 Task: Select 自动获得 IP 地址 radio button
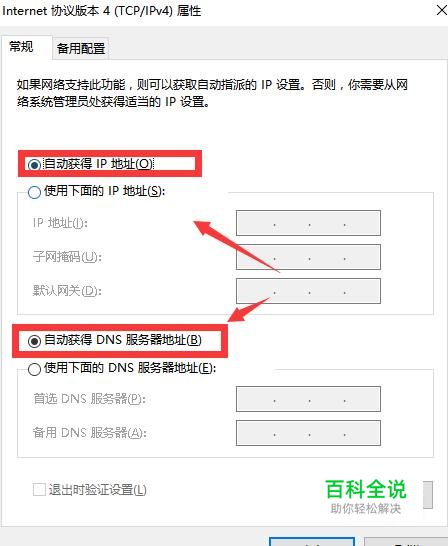click(34, 164)
